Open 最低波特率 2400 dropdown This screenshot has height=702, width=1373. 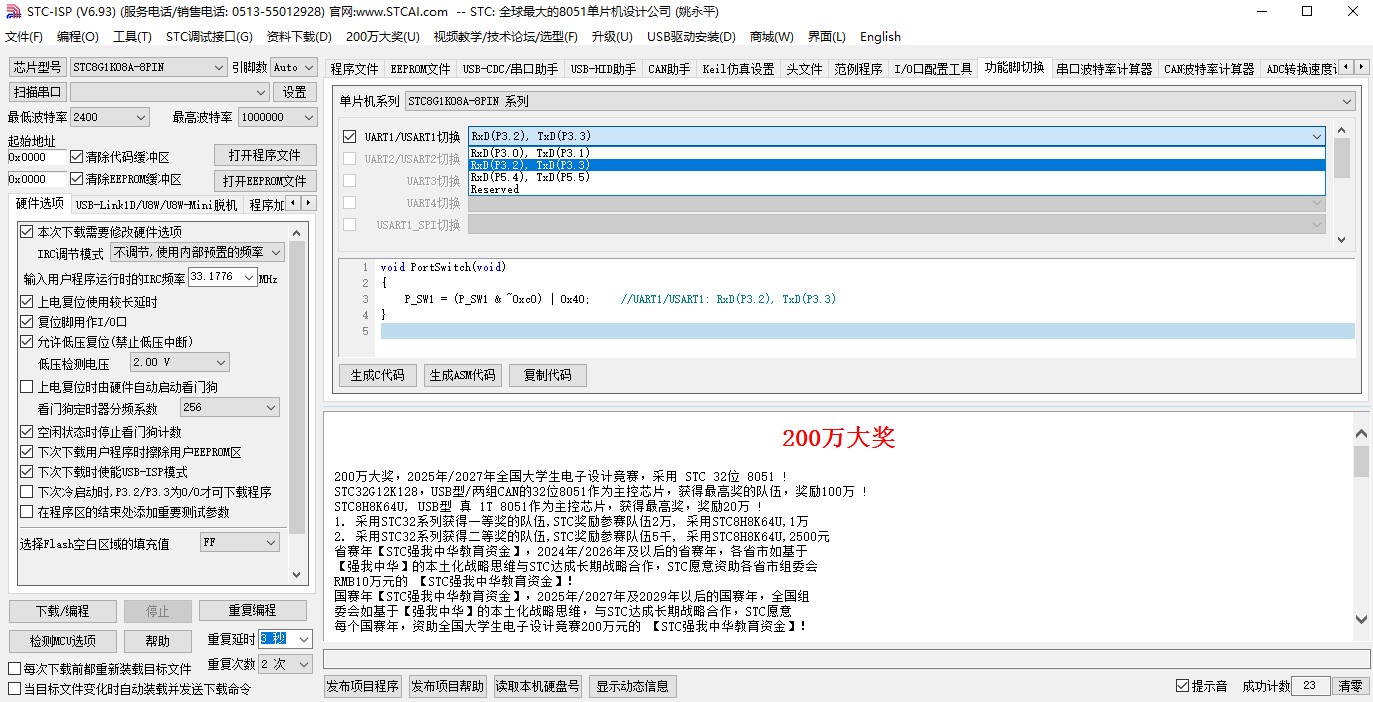coord(110,117)
